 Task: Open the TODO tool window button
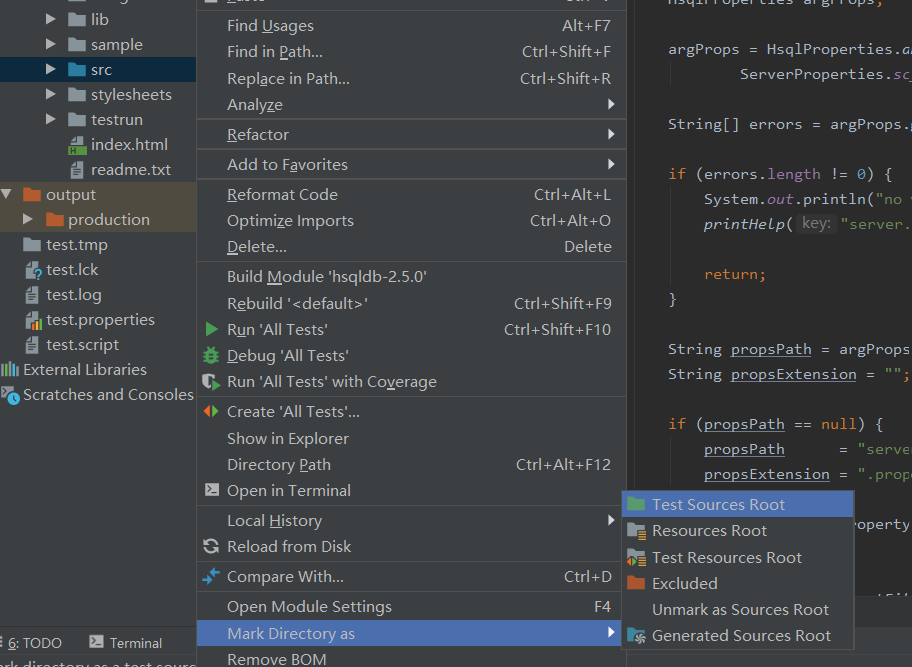(33, 643)
